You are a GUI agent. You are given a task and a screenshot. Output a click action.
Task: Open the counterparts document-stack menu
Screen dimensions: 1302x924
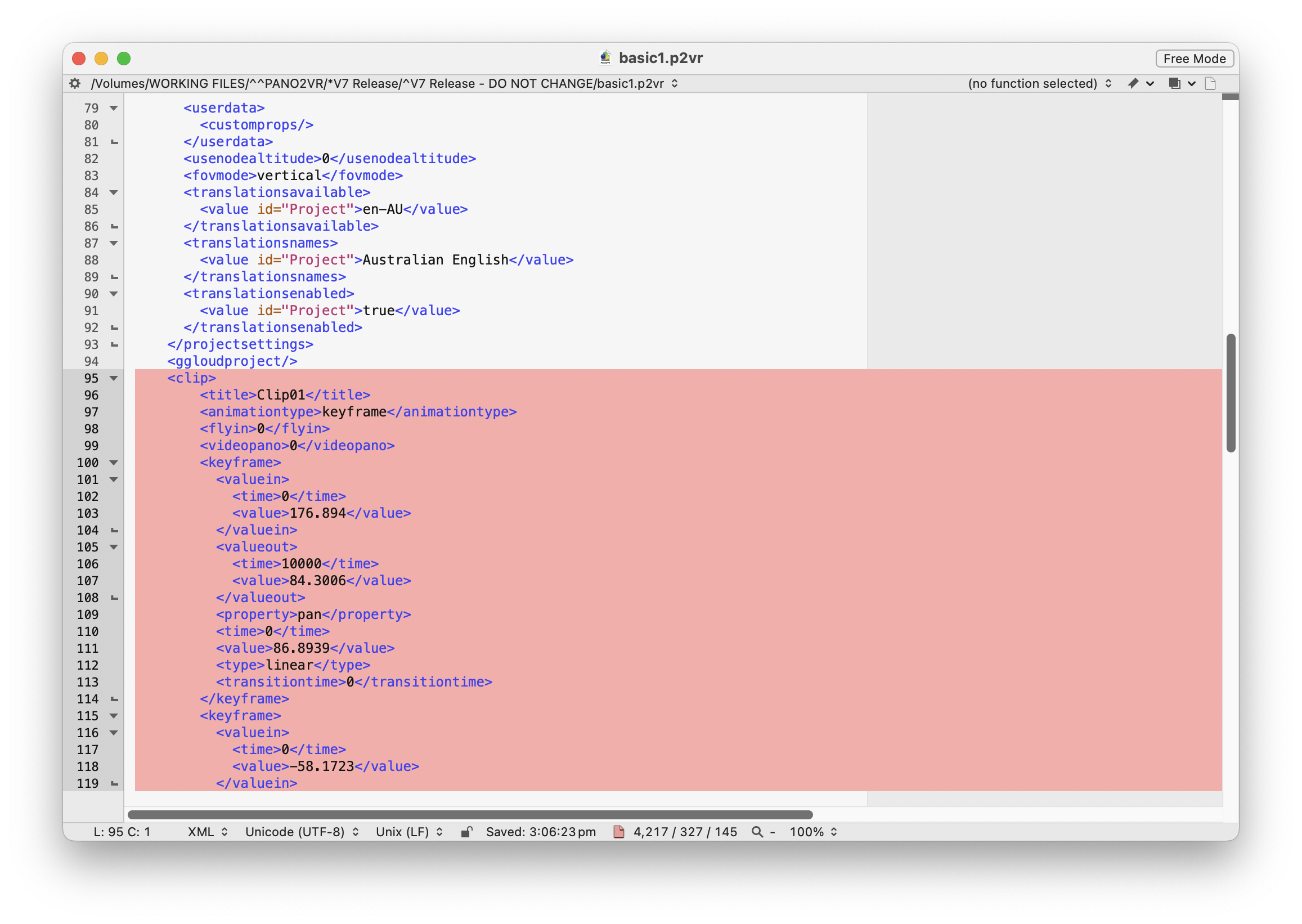pos(1182,84)
